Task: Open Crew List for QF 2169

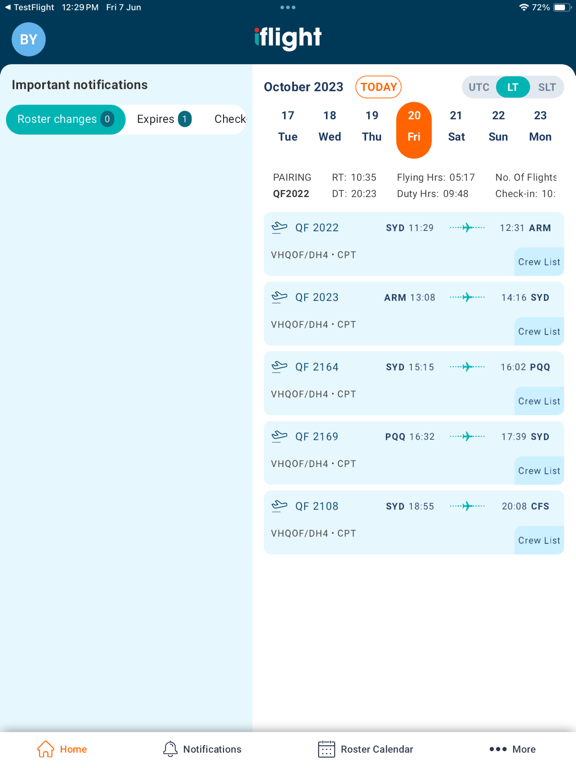Action: [539, 470]
